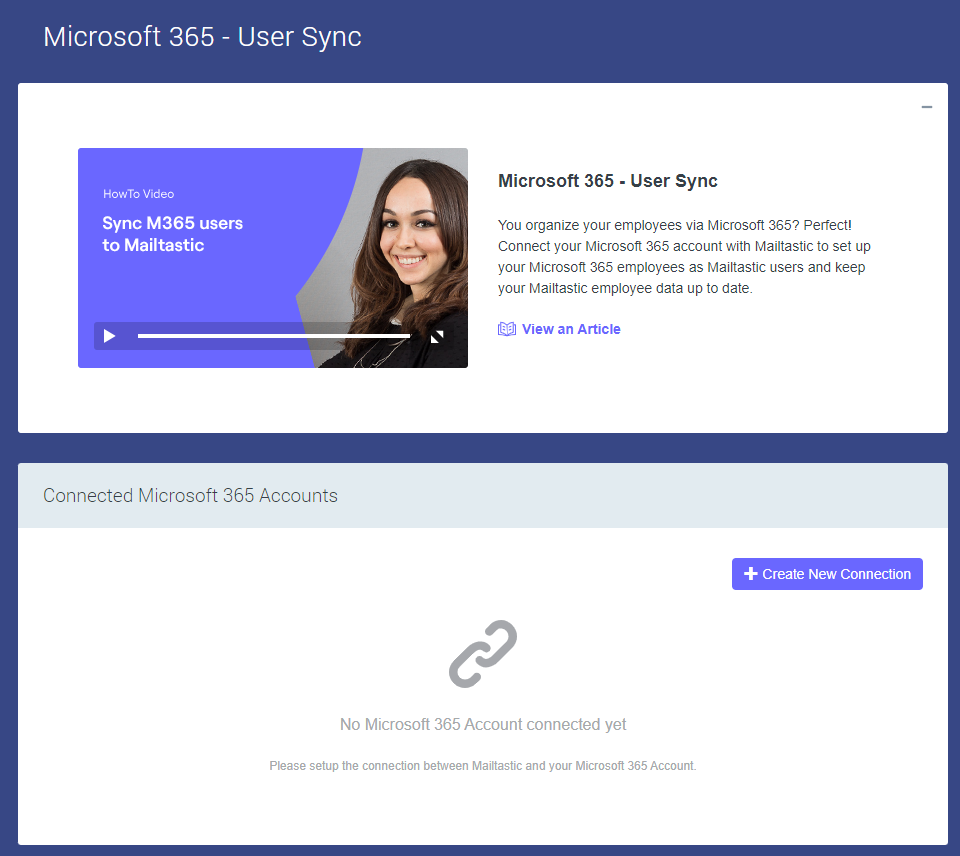This screenshot has height=856, width=960.
Task: Click the bold Microsoft 365 - User Sync heading
Action: tap(607, 181)
